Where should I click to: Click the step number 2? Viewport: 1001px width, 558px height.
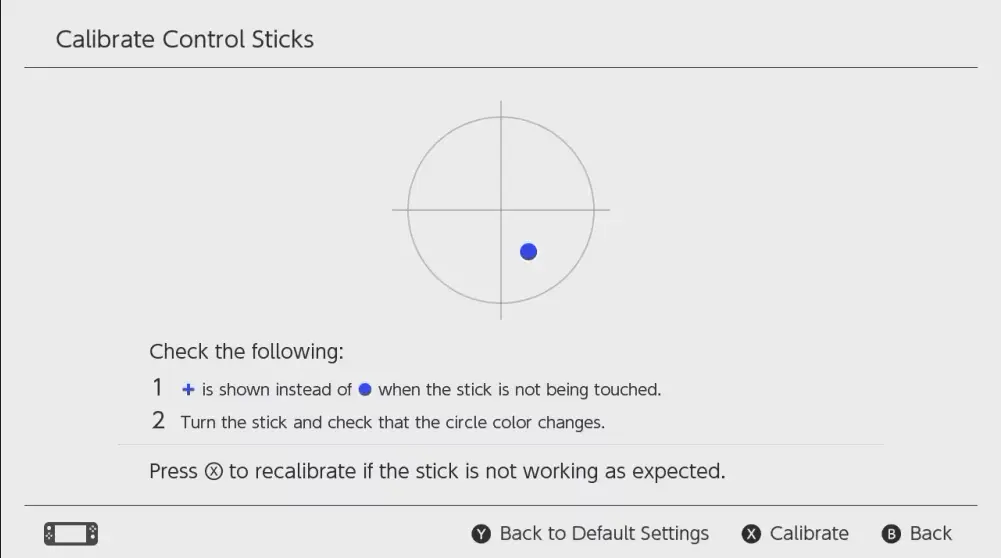(x=158, y=421)
